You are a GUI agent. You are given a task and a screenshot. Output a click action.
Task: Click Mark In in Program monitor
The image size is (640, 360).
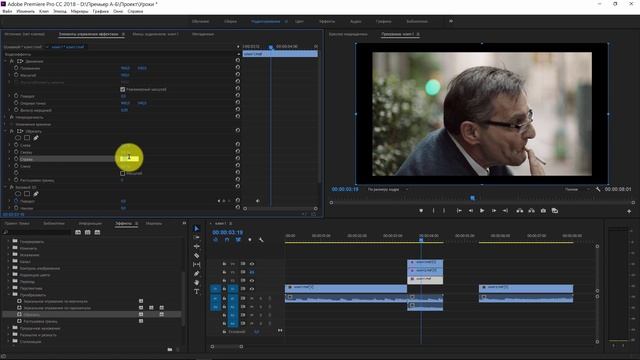[433, 211]
